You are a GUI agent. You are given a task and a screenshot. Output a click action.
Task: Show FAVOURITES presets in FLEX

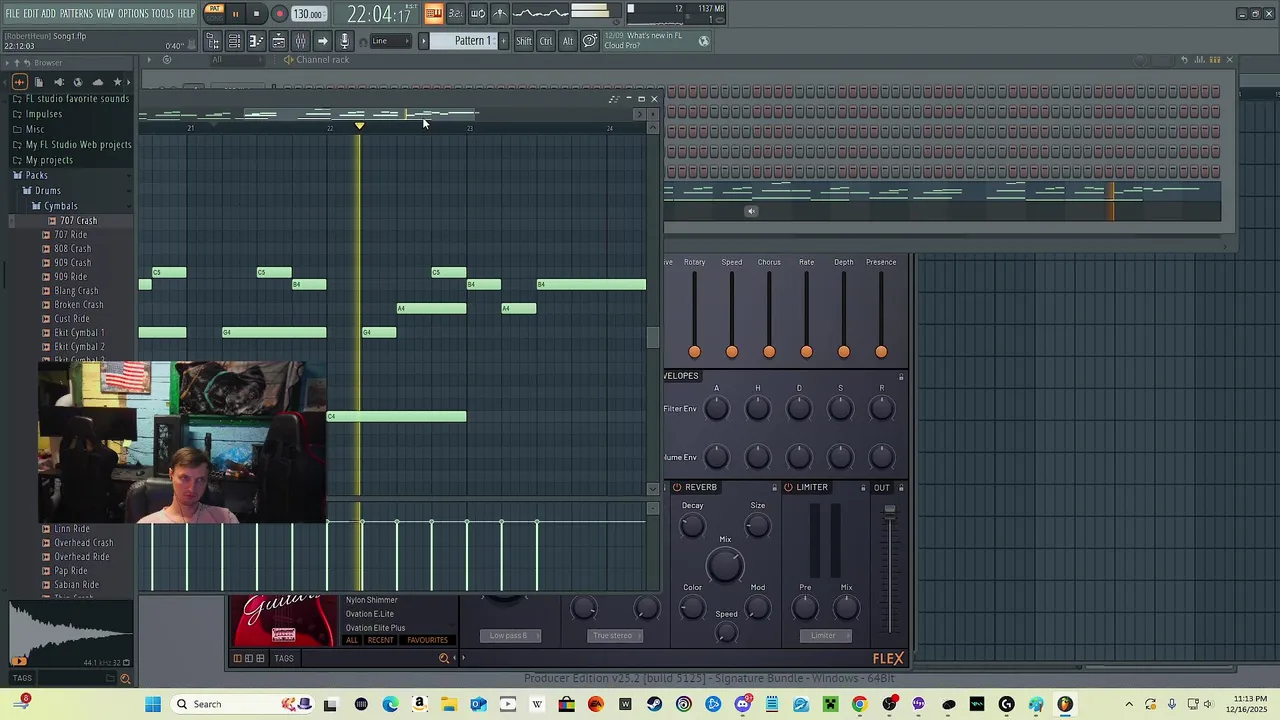(427, 640)
